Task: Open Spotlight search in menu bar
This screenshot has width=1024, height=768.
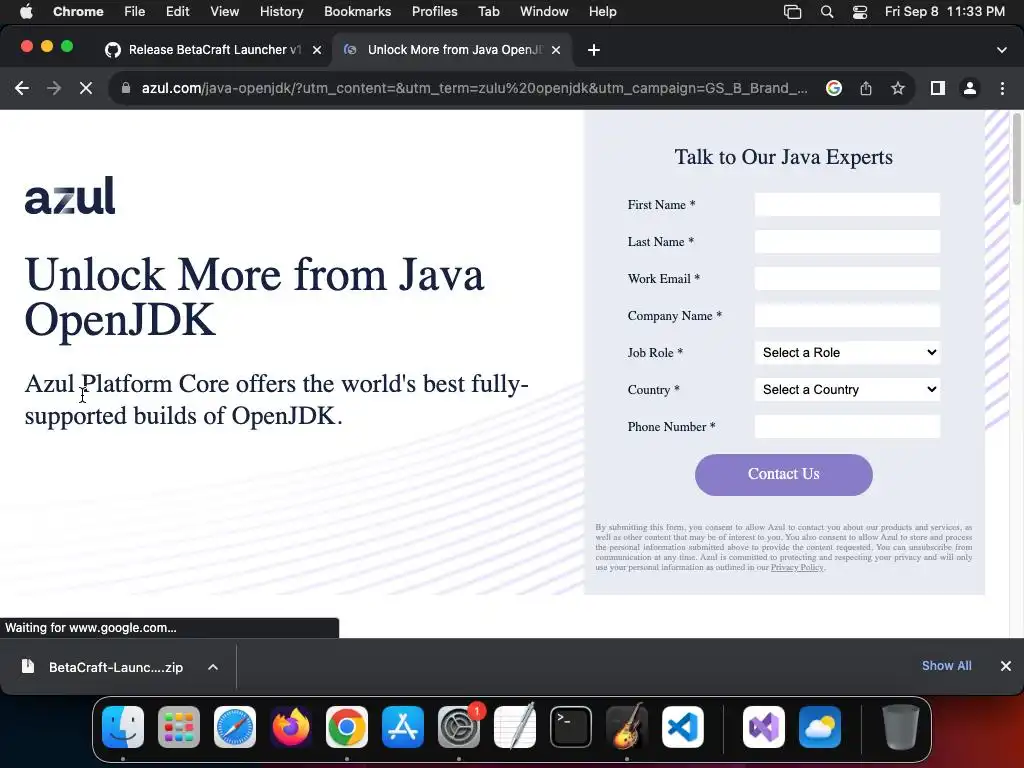Action: pyautogui.click(x=827, y=12)
